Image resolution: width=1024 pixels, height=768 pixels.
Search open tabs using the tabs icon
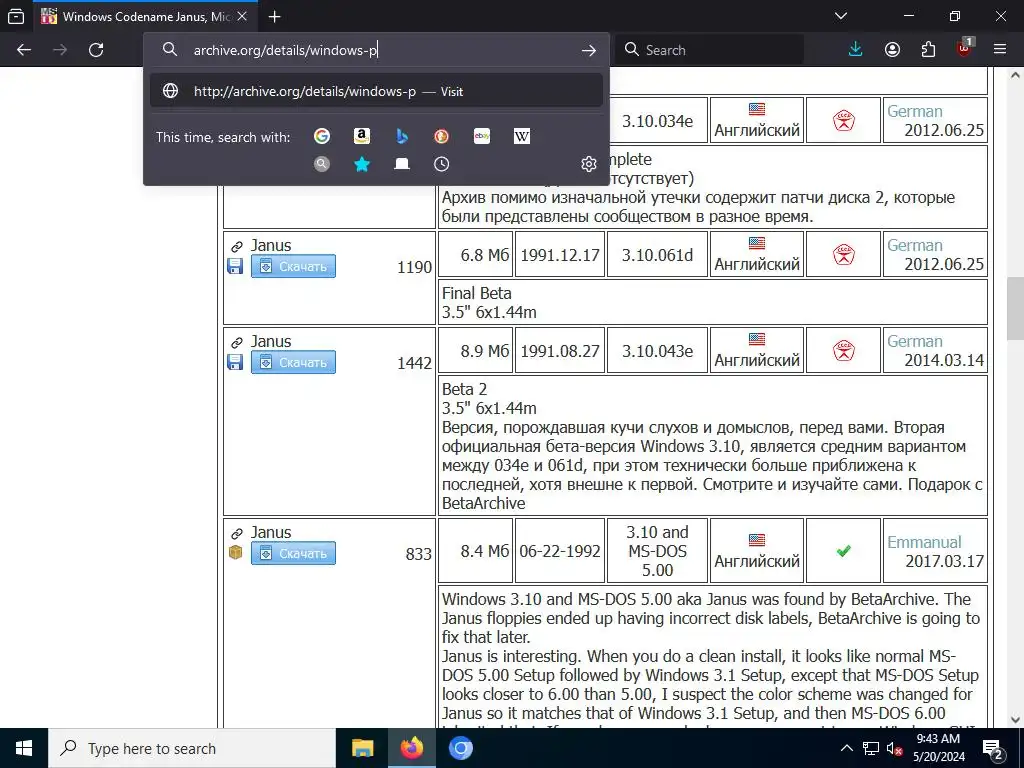tap(402, 164)
